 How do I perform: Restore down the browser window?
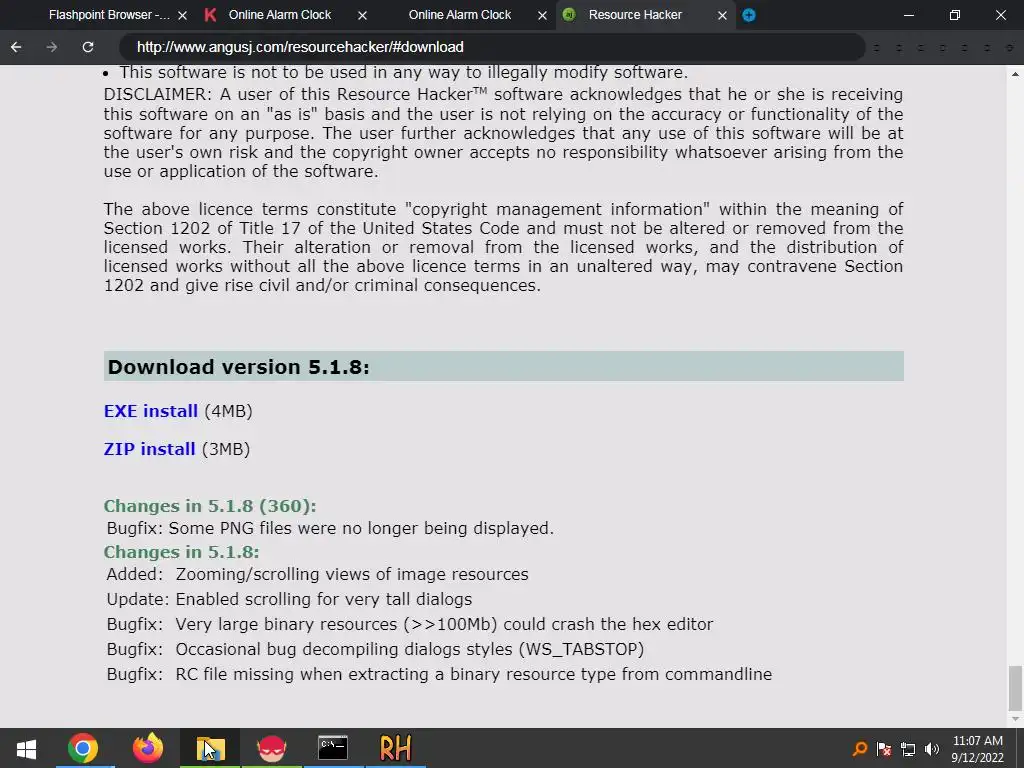tap(955, 15)
